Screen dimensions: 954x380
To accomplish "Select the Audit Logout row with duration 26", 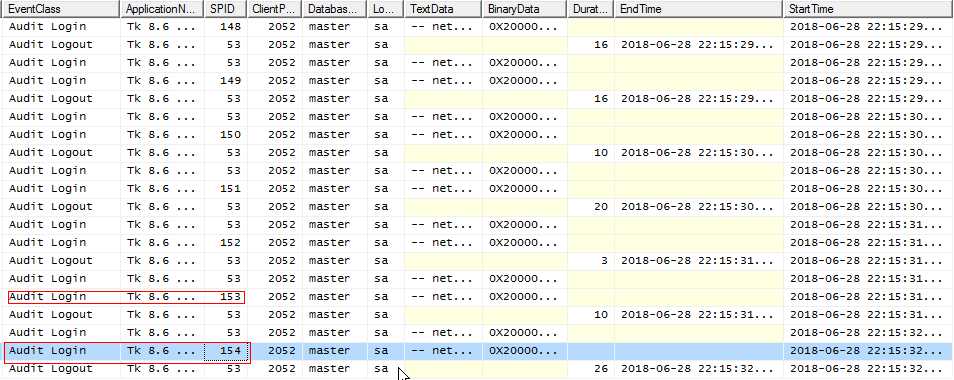I will tap(476, 369).
